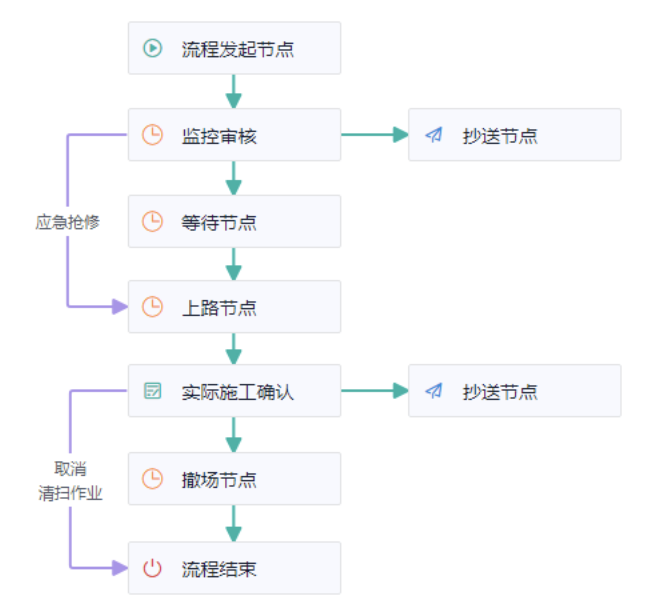Click the paper plane icon of the 抄送节点 linked from 监控审核
Image resolution: width=652 pixels, height=600 pixels.
coord(433,135)
